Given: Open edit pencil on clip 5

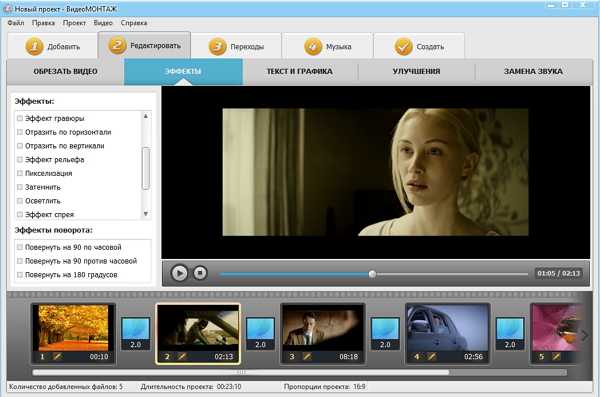Looking at the screenshot, I should 556,357.
